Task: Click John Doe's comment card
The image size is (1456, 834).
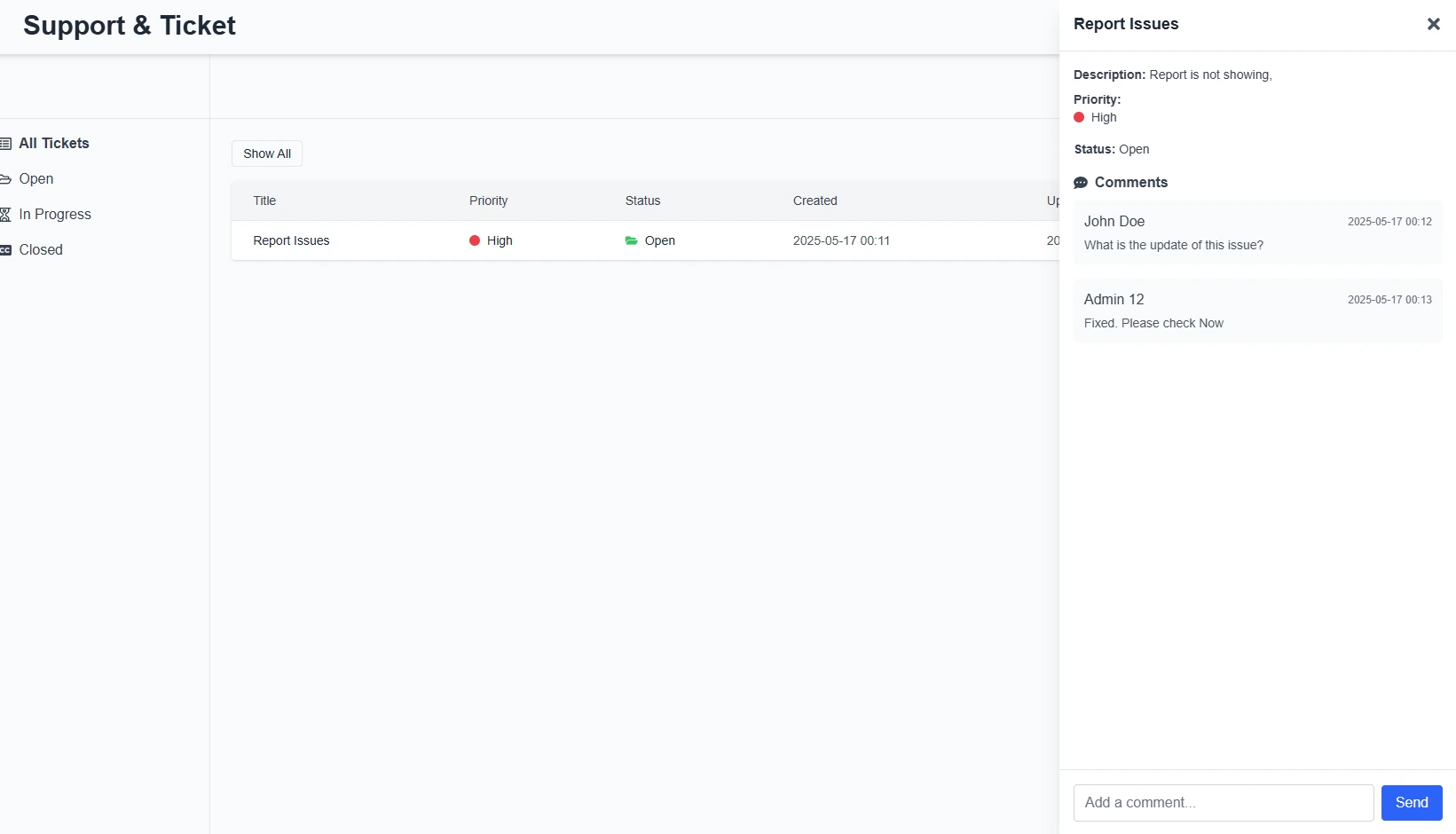Action: pyautogui.click(x=1256, y=232)
